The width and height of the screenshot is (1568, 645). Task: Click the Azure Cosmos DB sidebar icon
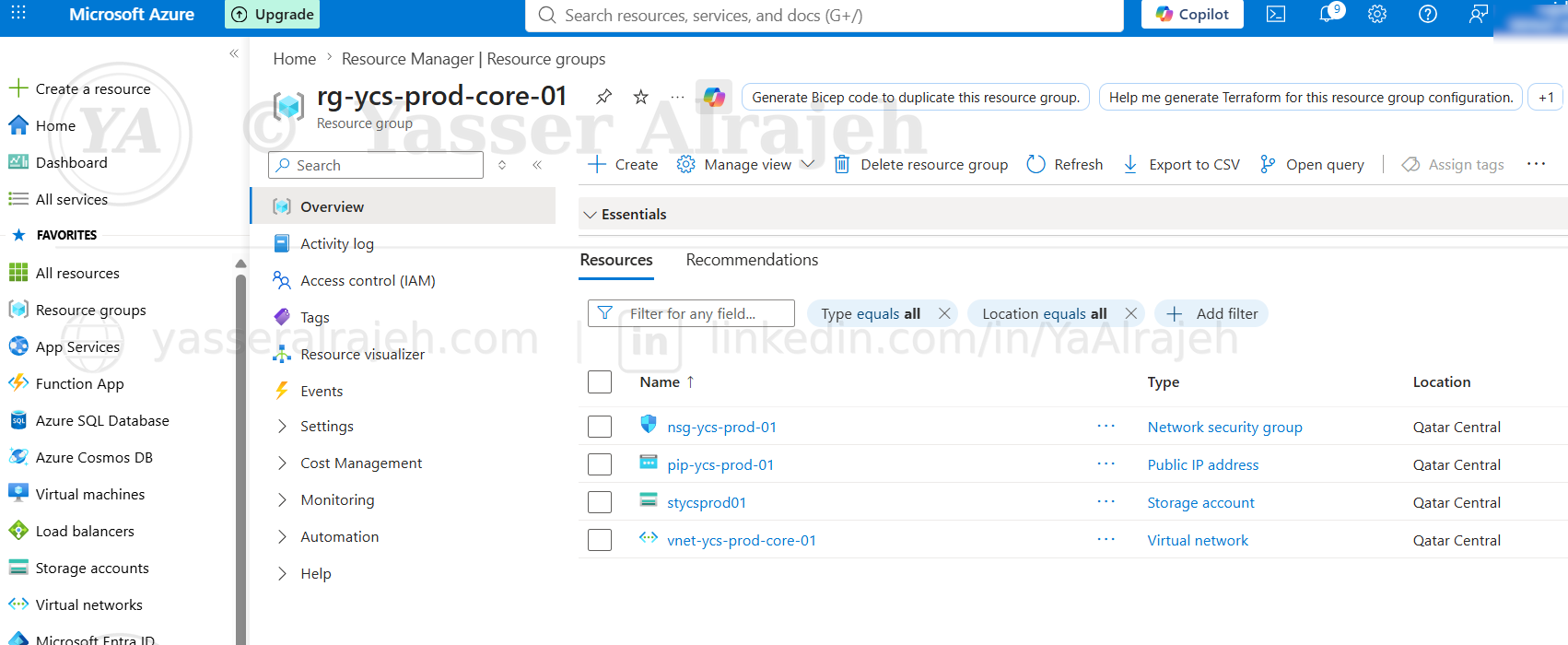[x=18, y=456]
